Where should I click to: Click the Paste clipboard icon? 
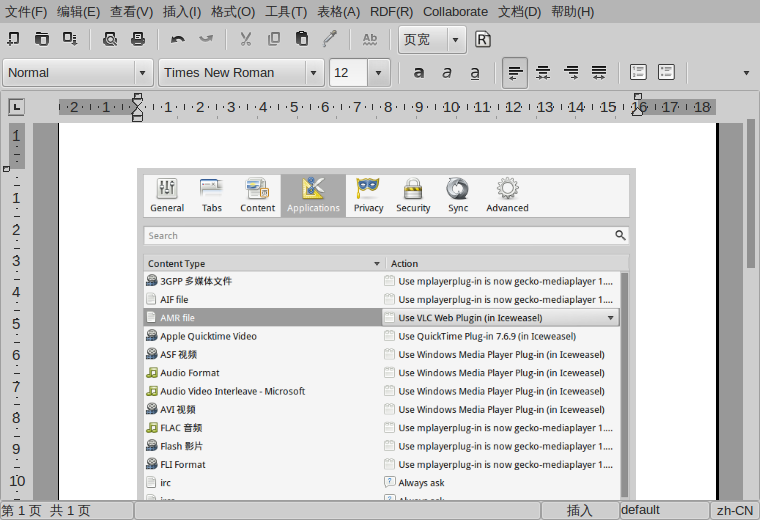302,39
